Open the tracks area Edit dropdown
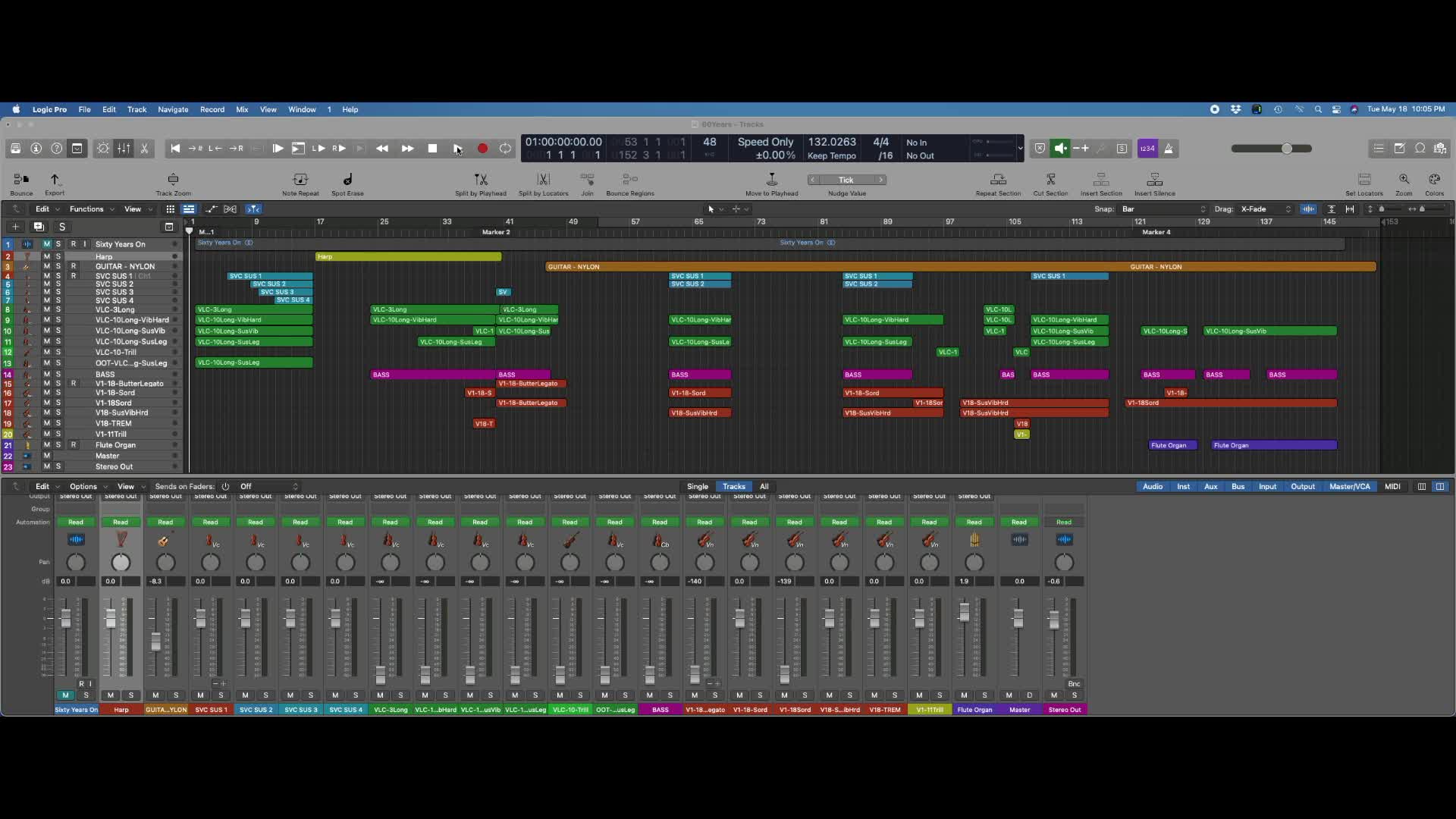Screen dimensions: 1456x819 coord(47,209)
